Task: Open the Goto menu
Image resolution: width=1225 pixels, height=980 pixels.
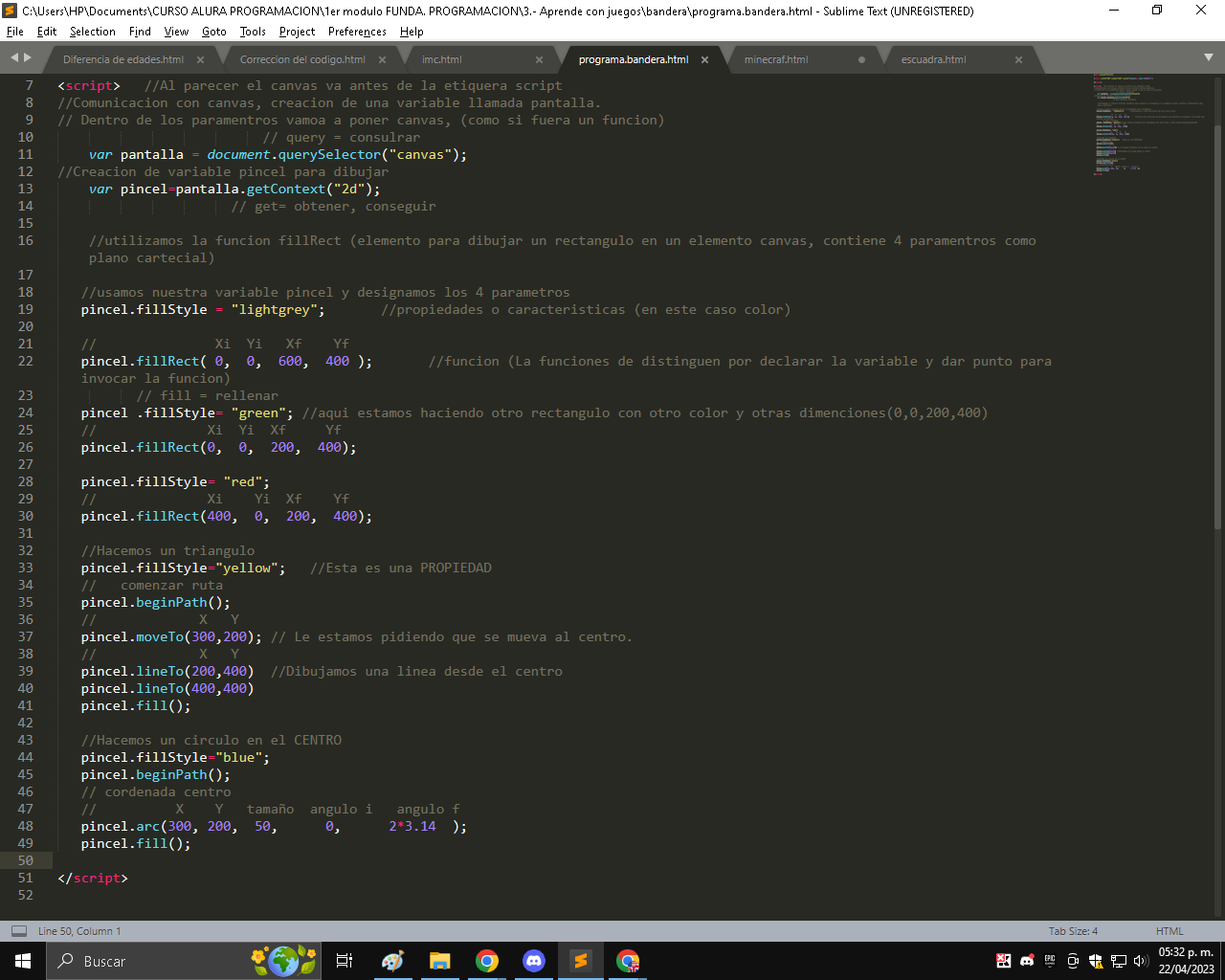Action: coord(214,32)
